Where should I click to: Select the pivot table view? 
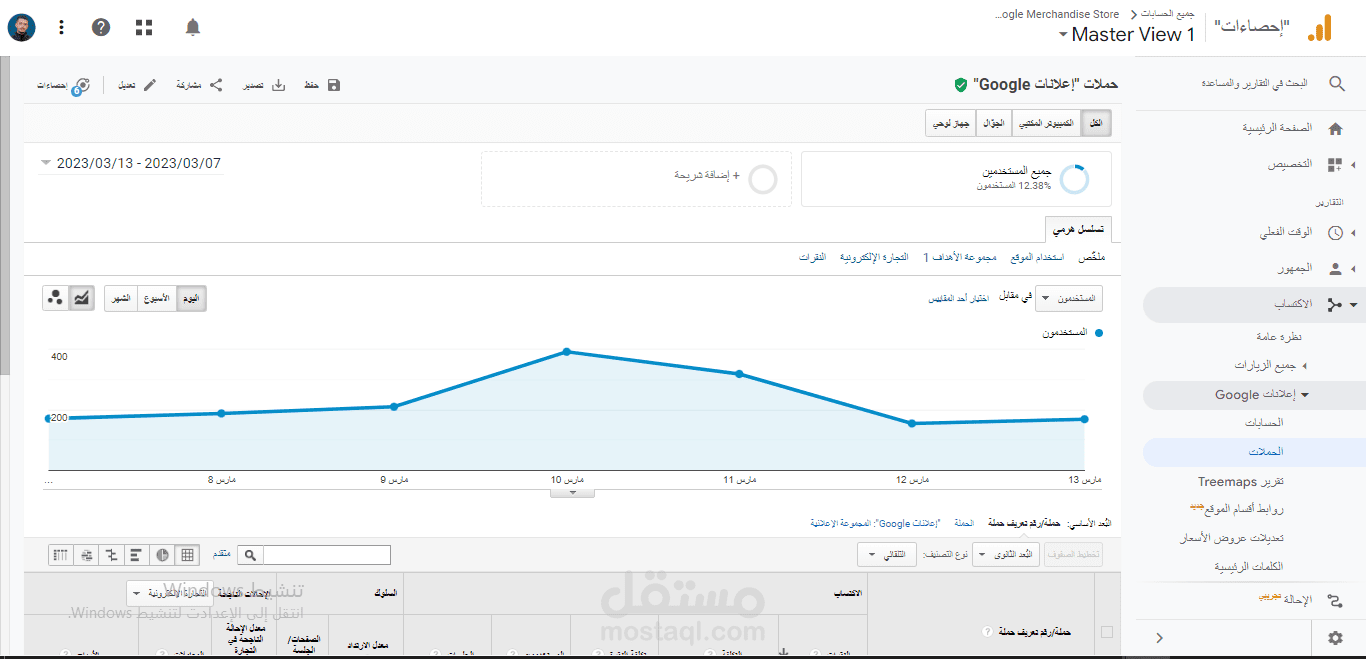pyautogui.click(x=60, y=554)
